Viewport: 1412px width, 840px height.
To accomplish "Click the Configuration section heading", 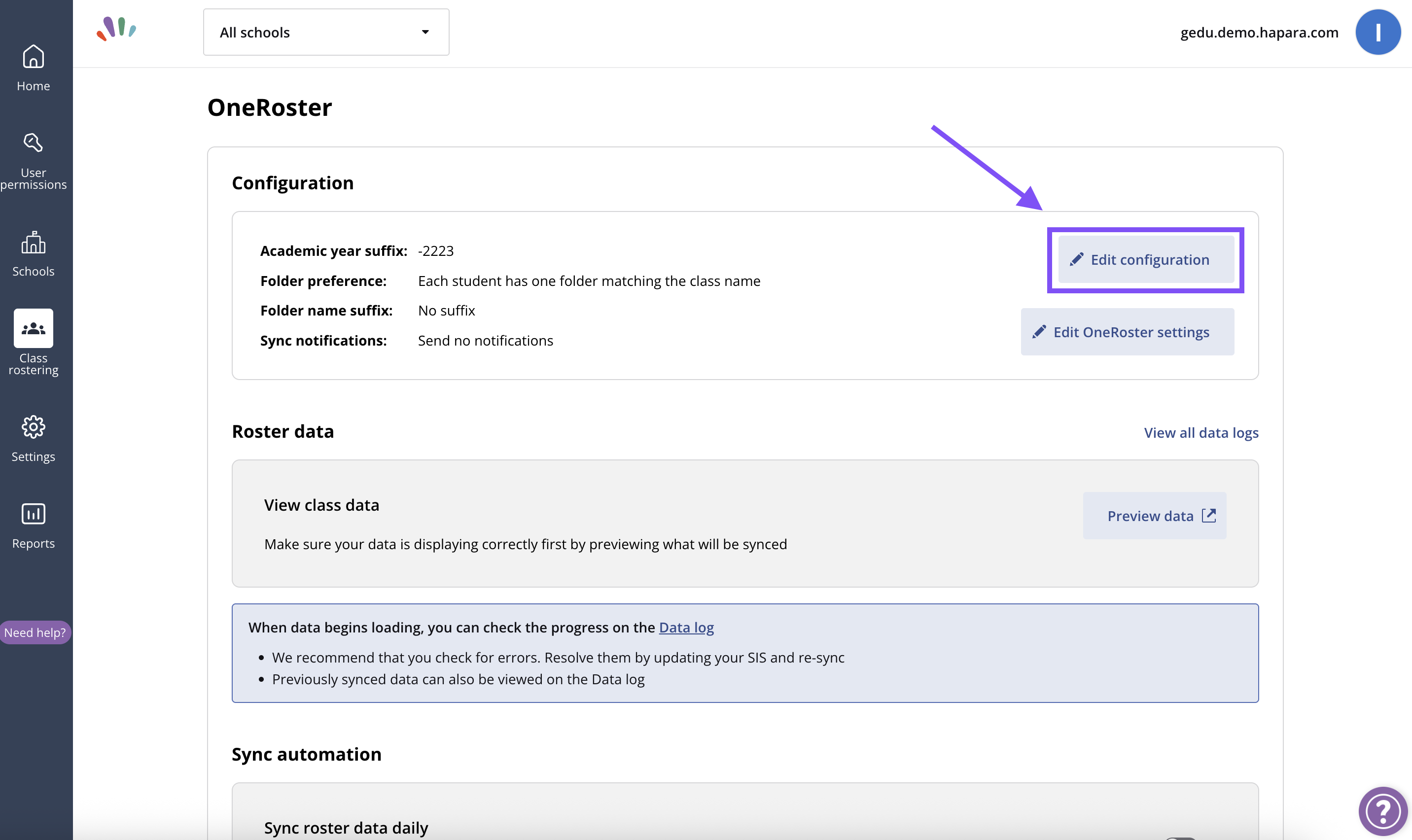I will tap(292, 183).
